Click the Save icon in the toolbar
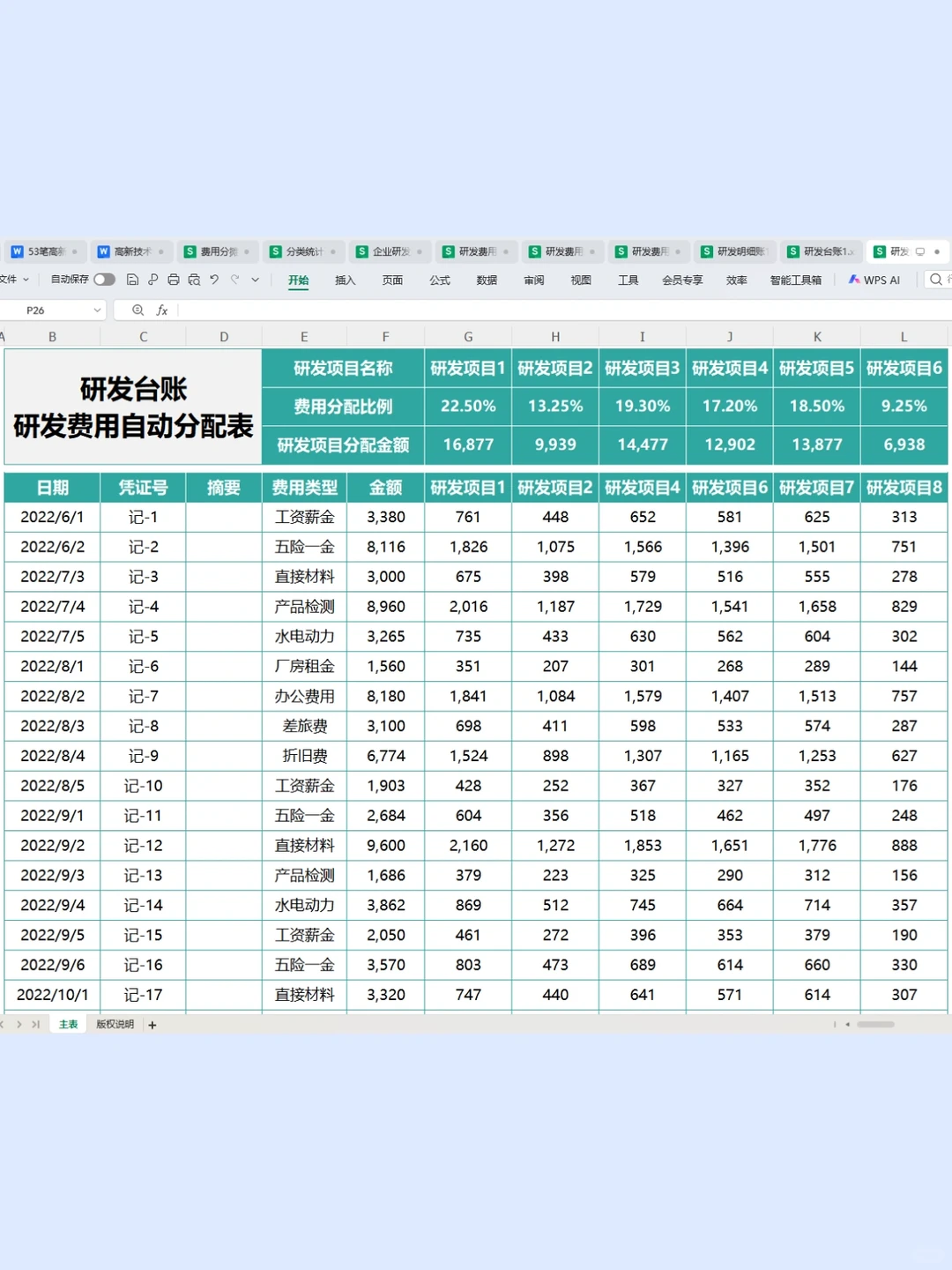The height and width of the screenshot is (1270, 952). coord(133,280)
